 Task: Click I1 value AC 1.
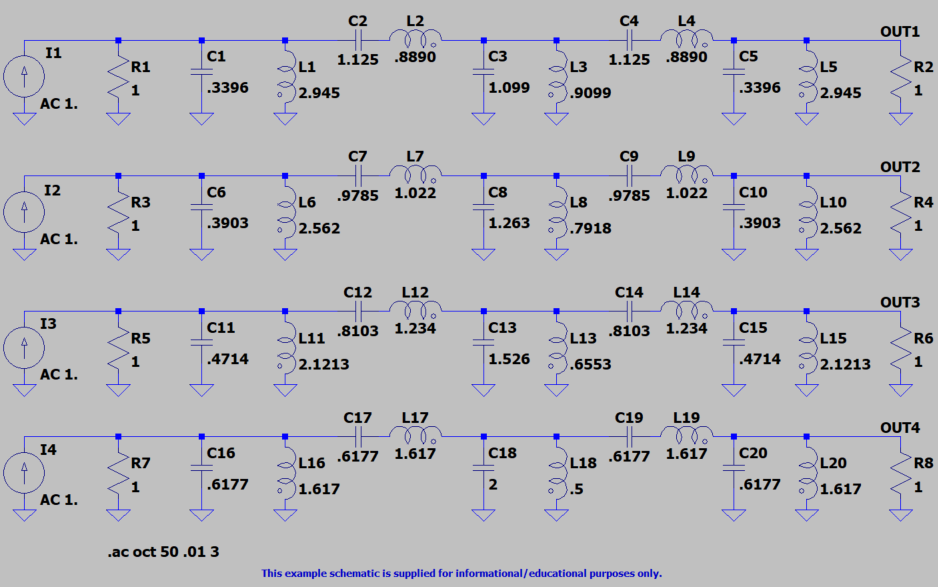point(59,104)
